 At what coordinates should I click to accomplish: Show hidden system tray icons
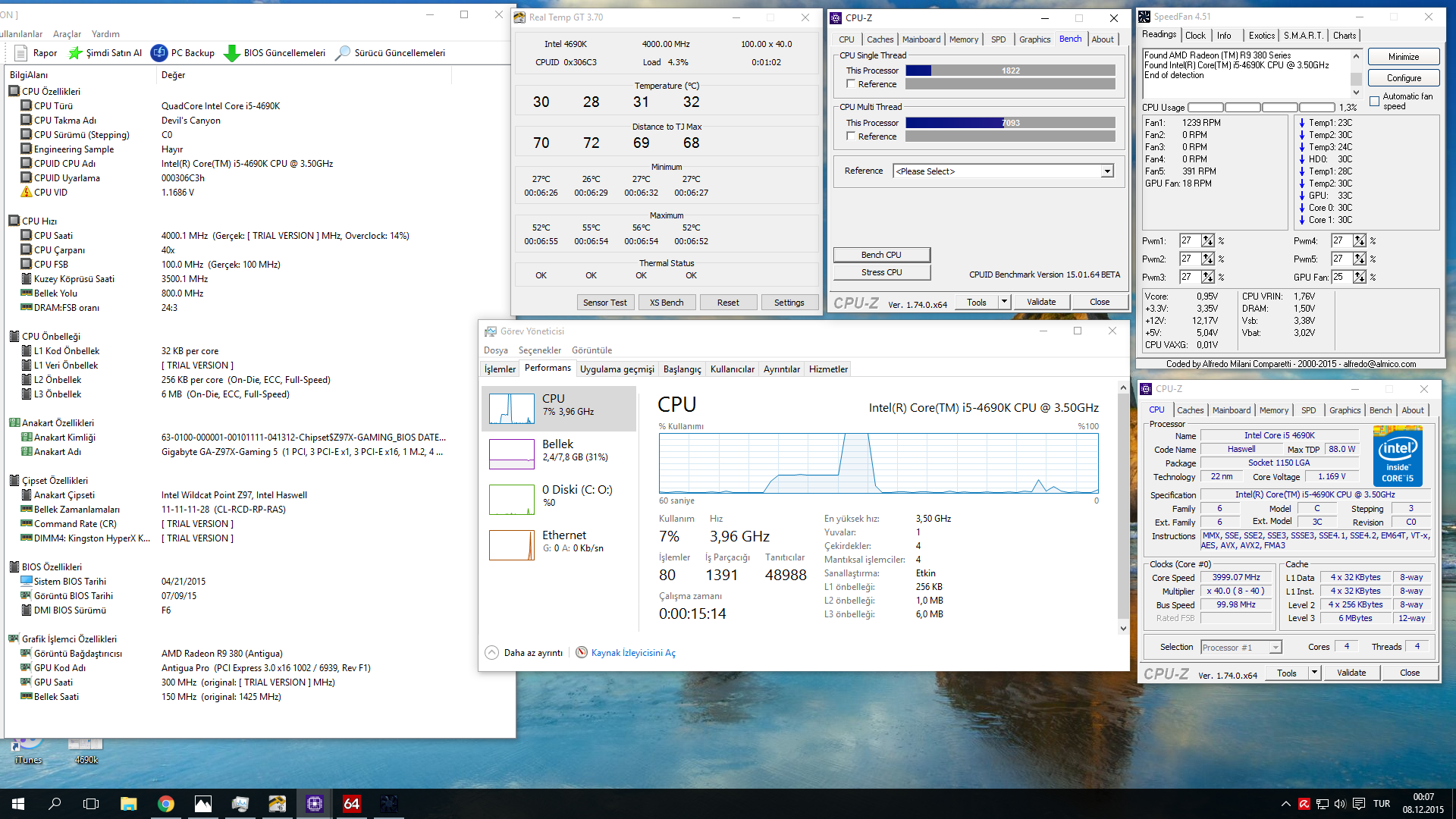(1285, 804)
